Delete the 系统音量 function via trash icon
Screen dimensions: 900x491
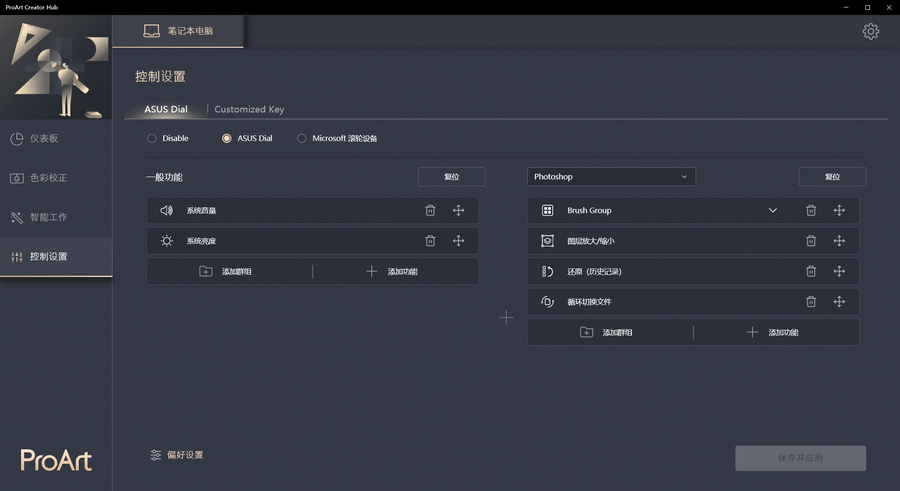point(430,210)
